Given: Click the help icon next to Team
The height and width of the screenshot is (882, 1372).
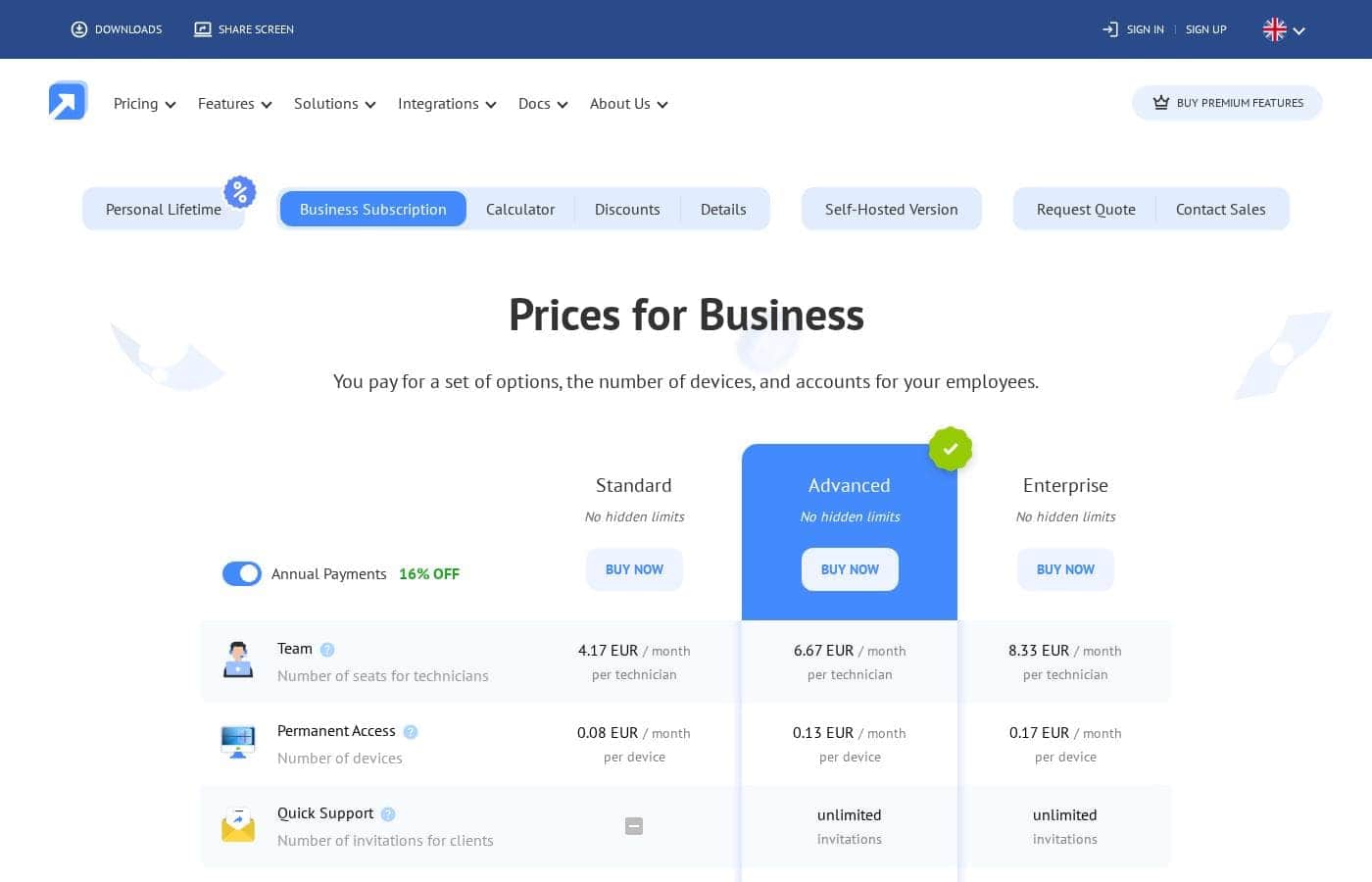Looking at the screenshot, I should (327, 650).
